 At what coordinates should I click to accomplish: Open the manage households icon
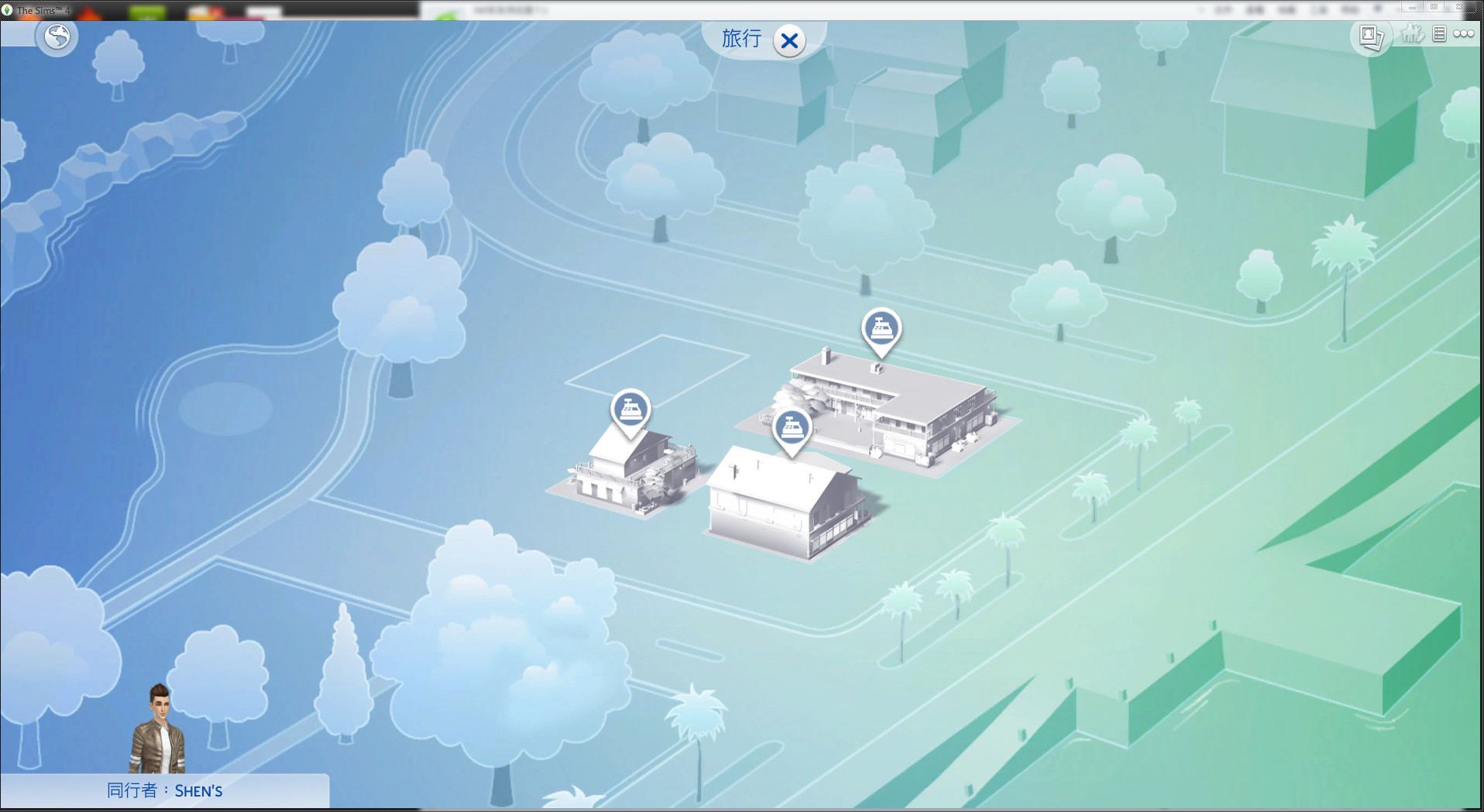pyautogui.click(x=1412, y=33)
